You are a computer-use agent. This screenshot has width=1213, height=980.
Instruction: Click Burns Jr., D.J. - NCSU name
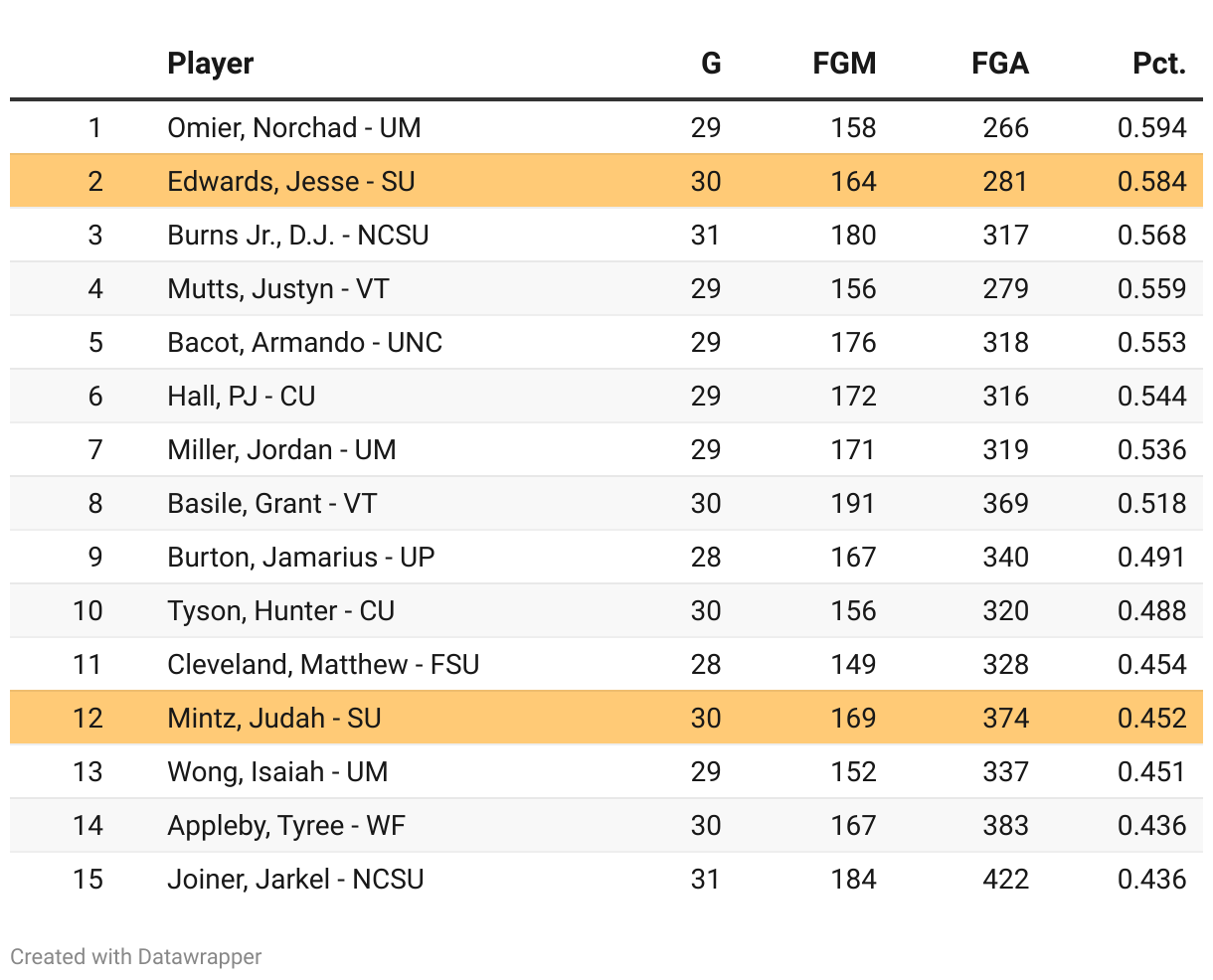click(x=297, y=236)
